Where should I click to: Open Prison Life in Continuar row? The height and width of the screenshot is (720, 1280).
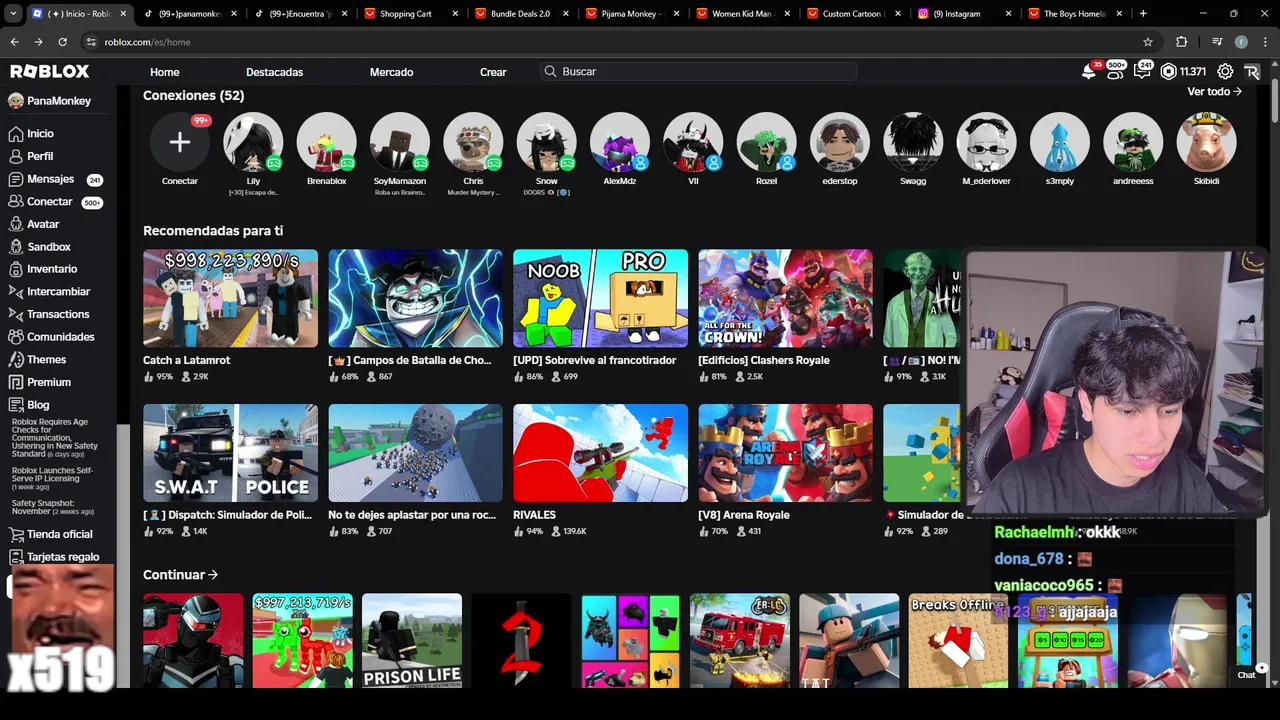click(x=412, y=640)
